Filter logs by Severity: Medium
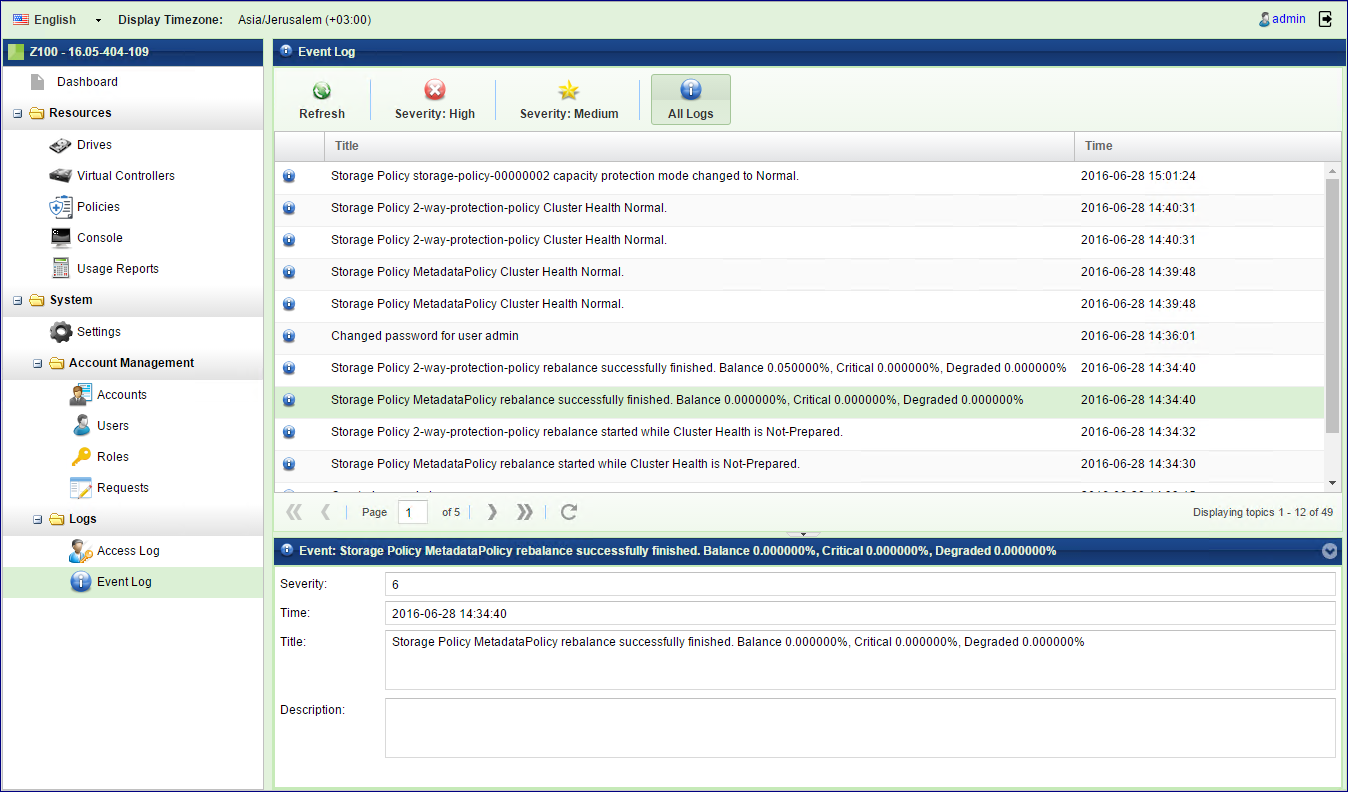This screenshot has height=792, width=1348. click(x=569, y=100)
